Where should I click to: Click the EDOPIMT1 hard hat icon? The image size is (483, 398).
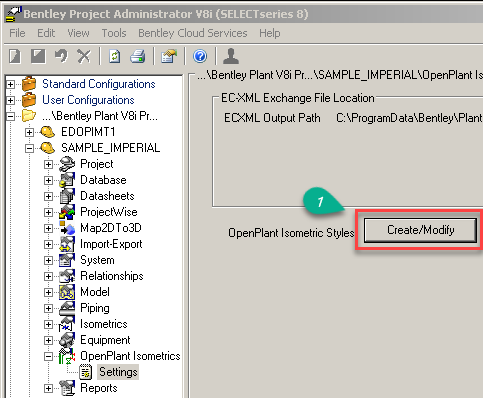tap(47, 132)
